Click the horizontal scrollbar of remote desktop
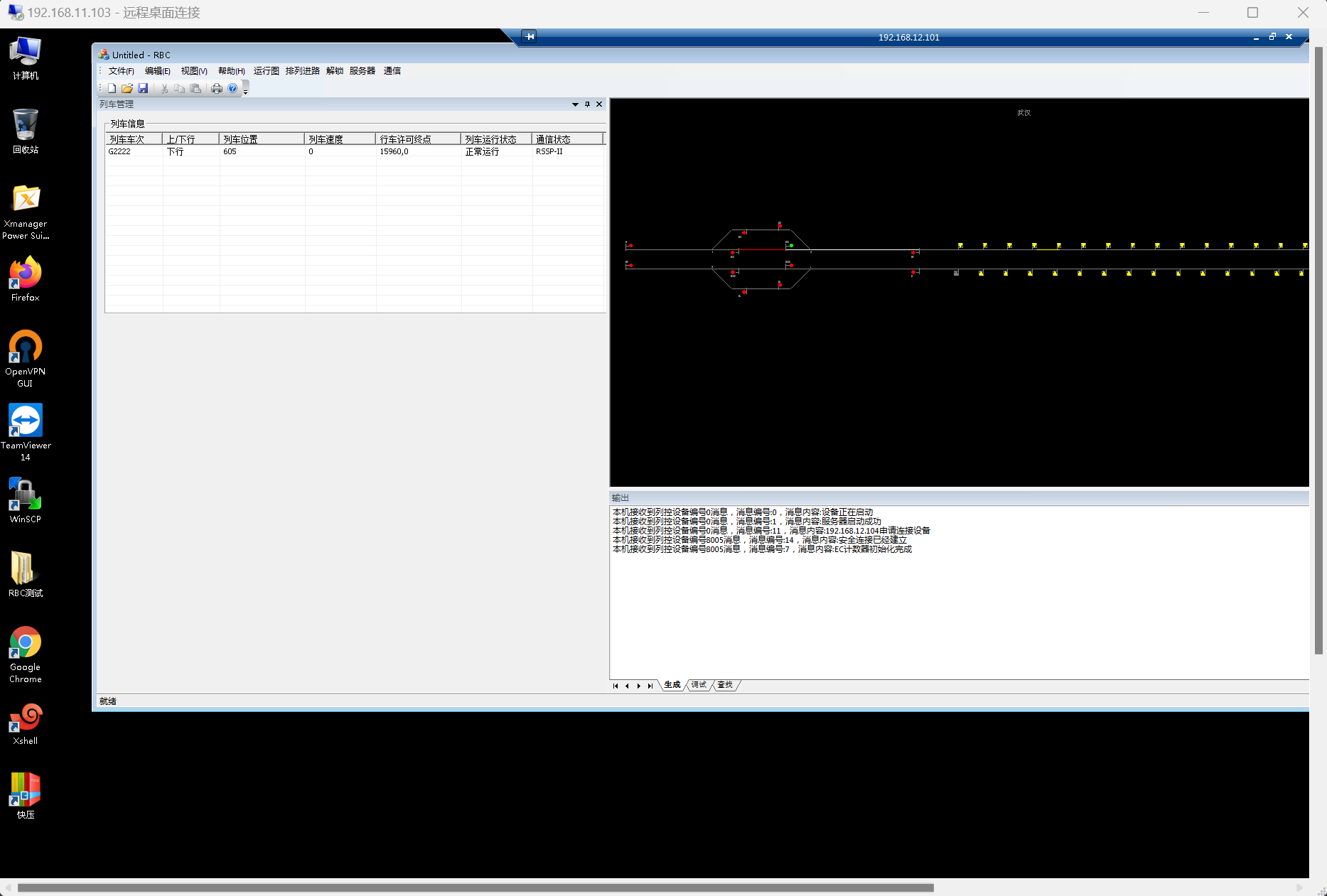The width and height of the screenshot is (1327, 896). pos(476,887)
